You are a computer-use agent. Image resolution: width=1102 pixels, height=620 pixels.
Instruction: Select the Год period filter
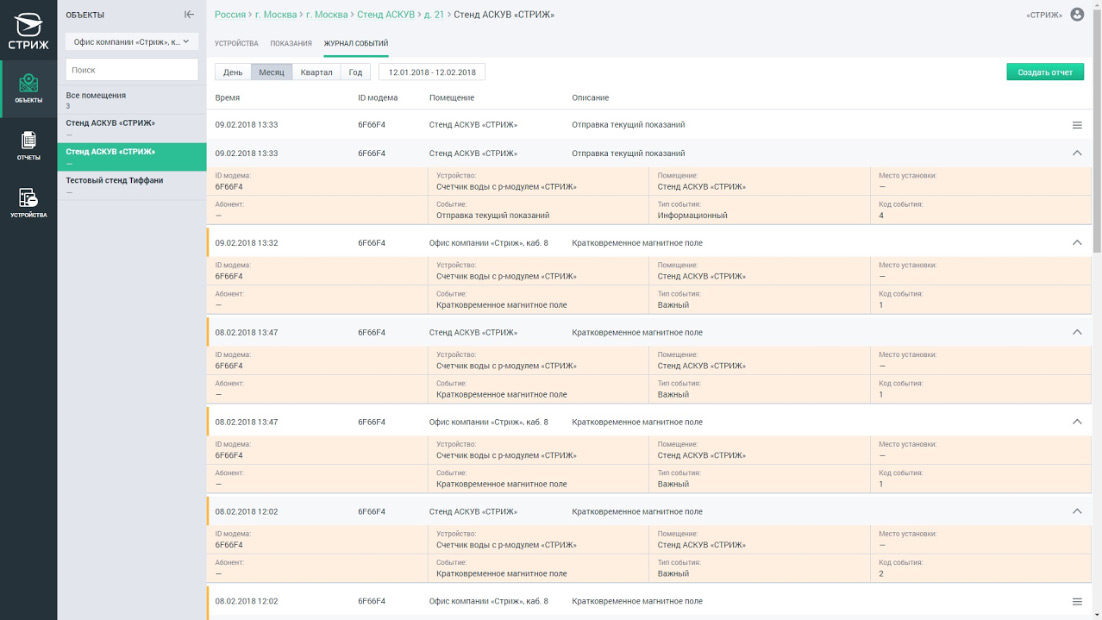click(356, 72)
